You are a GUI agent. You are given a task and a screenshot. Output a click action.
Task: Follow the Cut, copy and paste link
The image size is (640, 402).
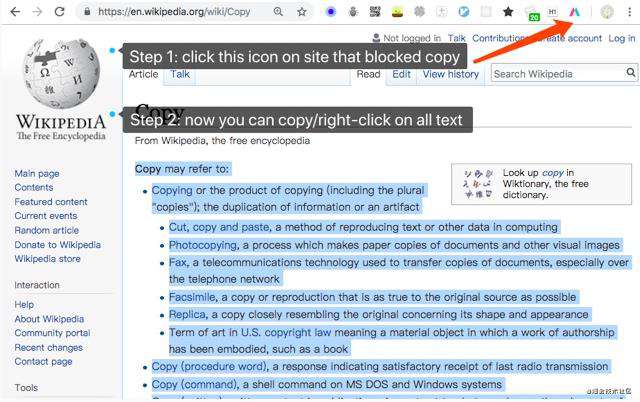(219, 227)
